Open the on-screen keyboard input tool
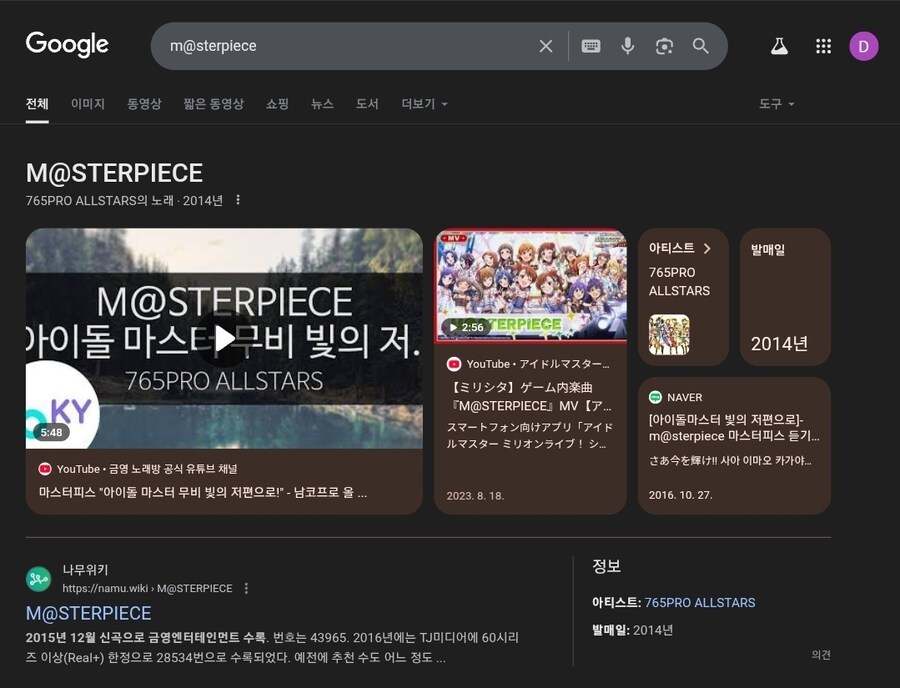 click(x=591, y=46)
